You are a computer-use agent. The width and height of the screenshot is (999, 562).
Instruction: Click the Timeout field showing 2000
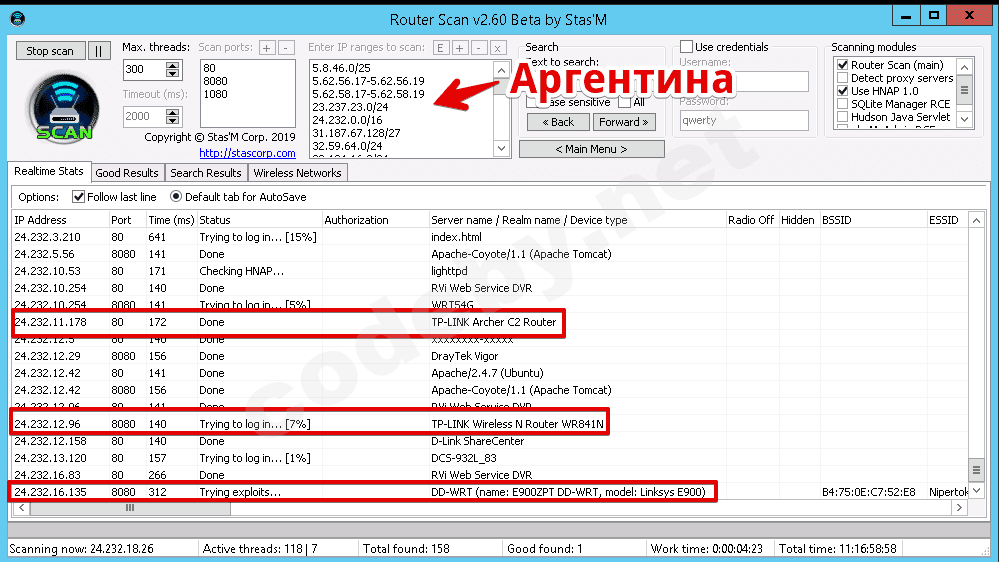tap(145, 117)
